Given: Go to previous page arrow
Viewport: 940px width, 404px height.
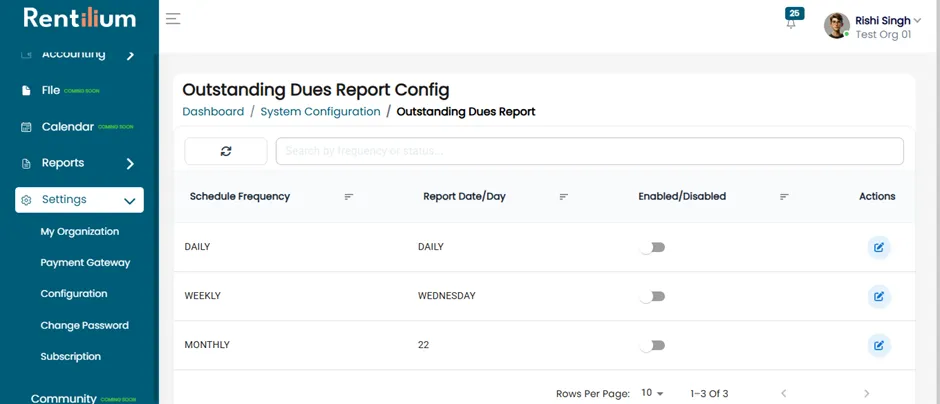Looking at the screenshot, I should pos(784,394).
